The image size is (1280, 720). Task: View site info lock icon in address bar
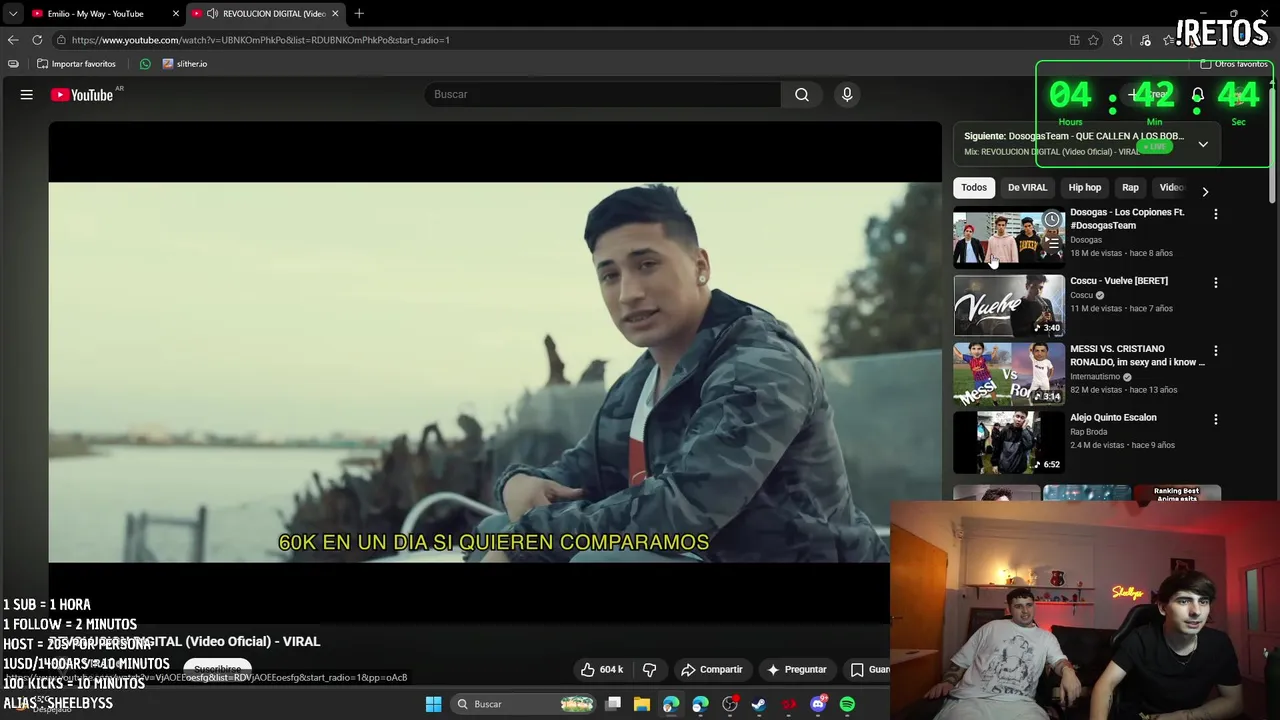(61, 40)
